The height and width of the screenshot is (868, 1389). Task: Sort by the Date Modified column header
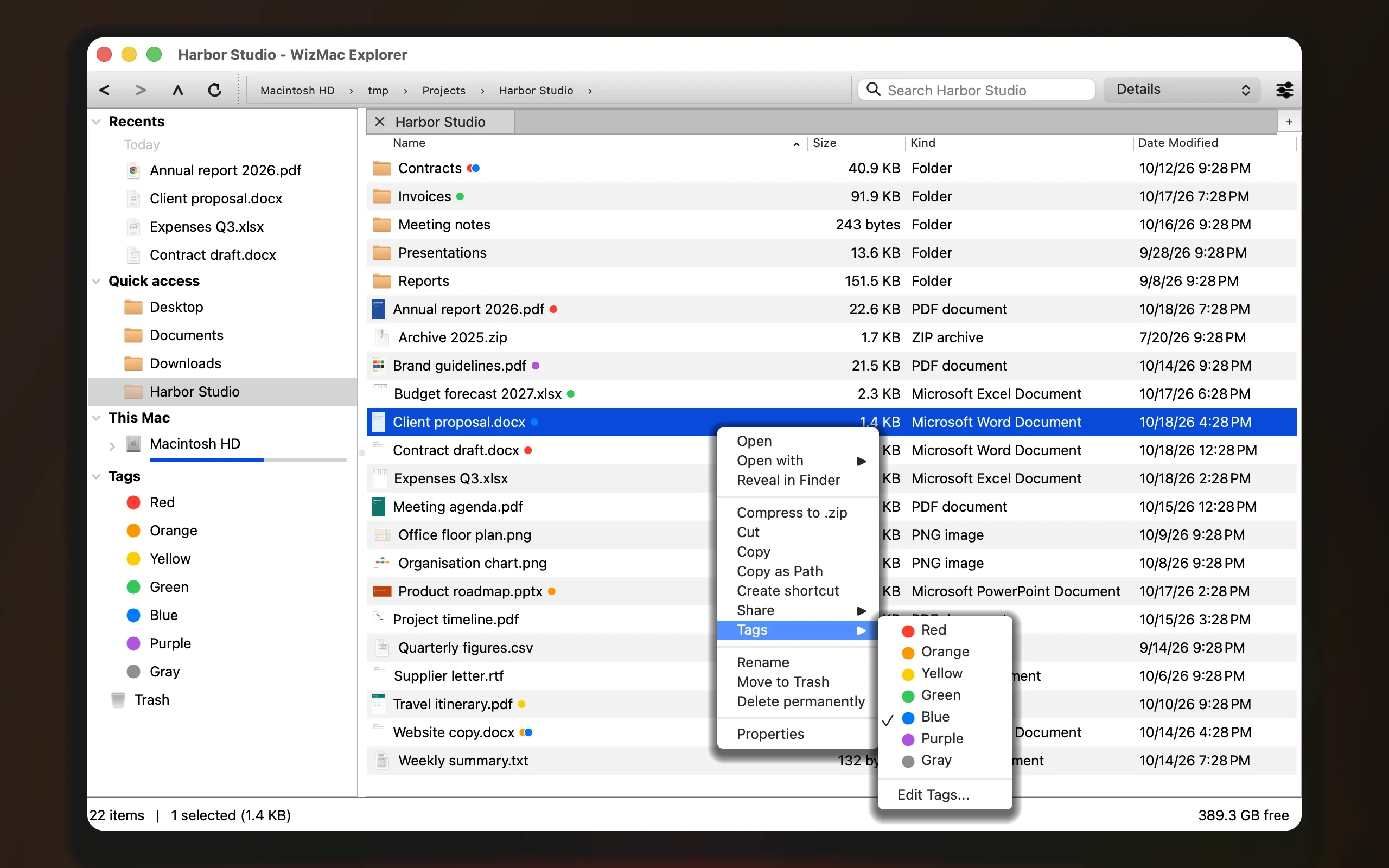point(1214,143)
